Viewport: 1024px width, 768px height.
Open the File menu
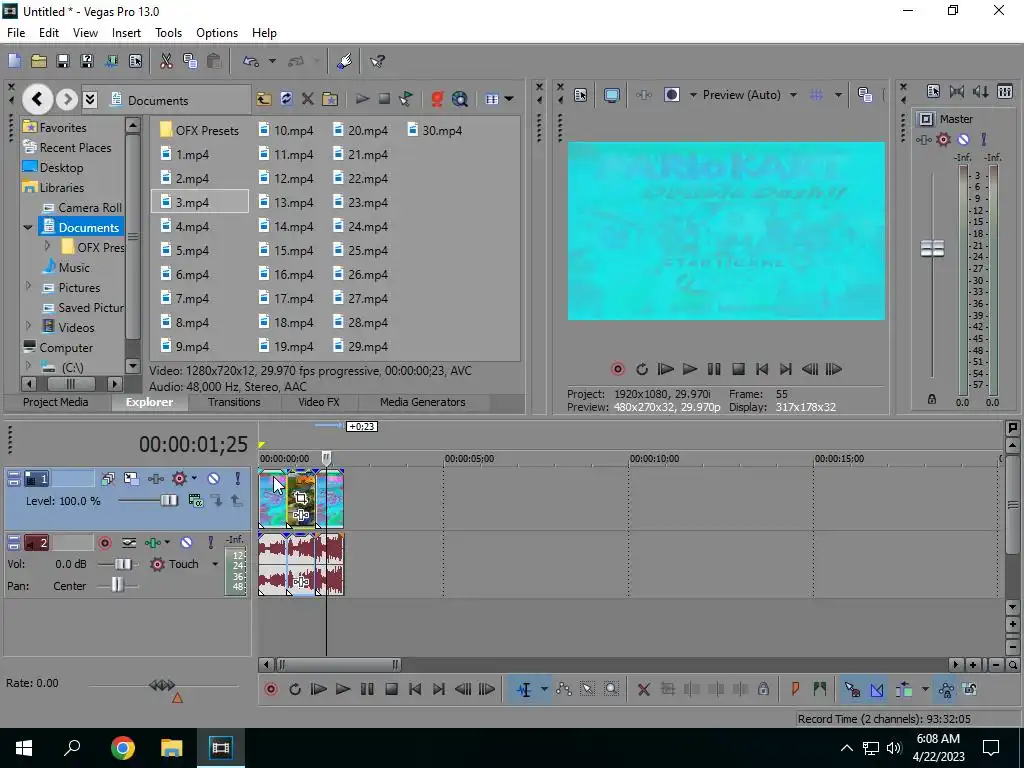point(16,33)
